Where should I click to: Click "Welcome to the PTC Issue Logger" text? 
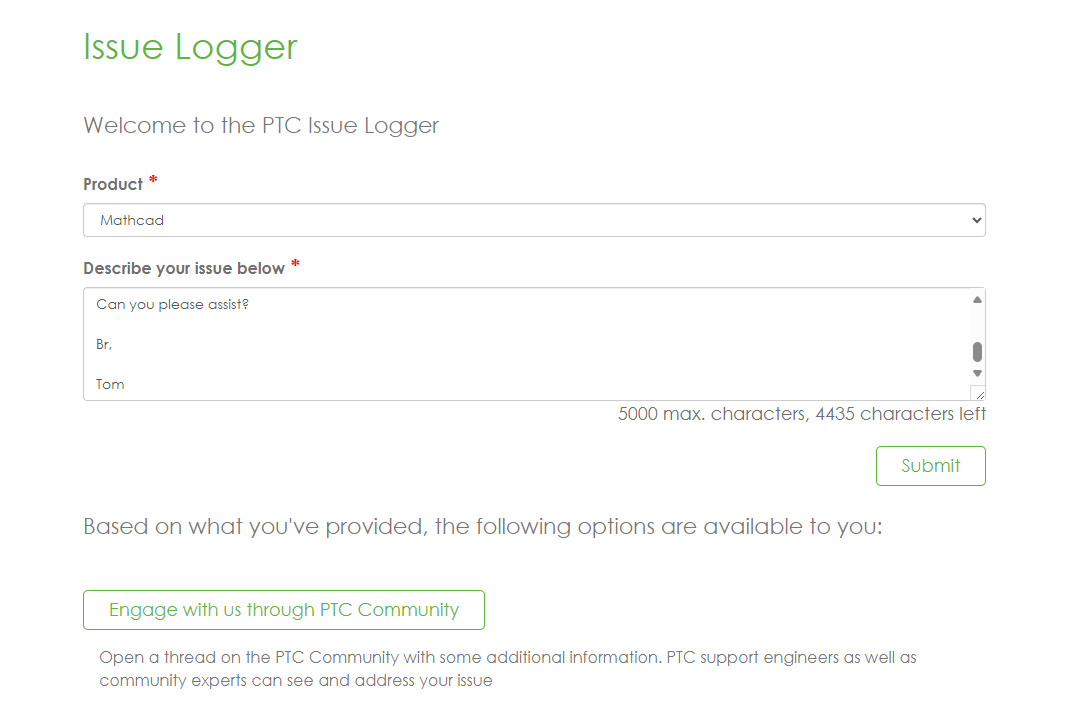coord(261,126)
